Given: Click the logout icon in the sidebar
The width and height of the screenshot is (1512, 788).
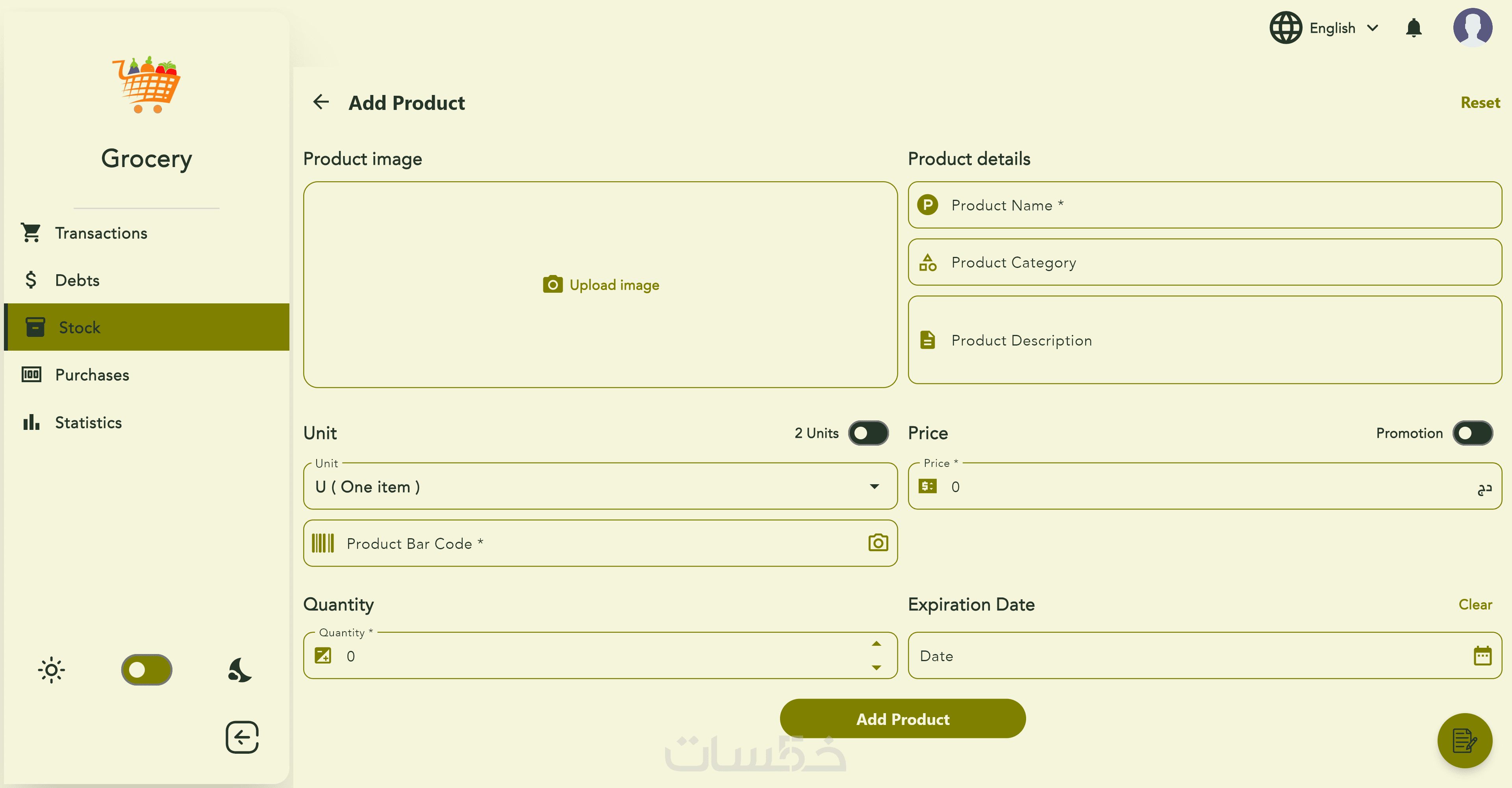Looking at the screenshot, I should [x=242, y=737].
